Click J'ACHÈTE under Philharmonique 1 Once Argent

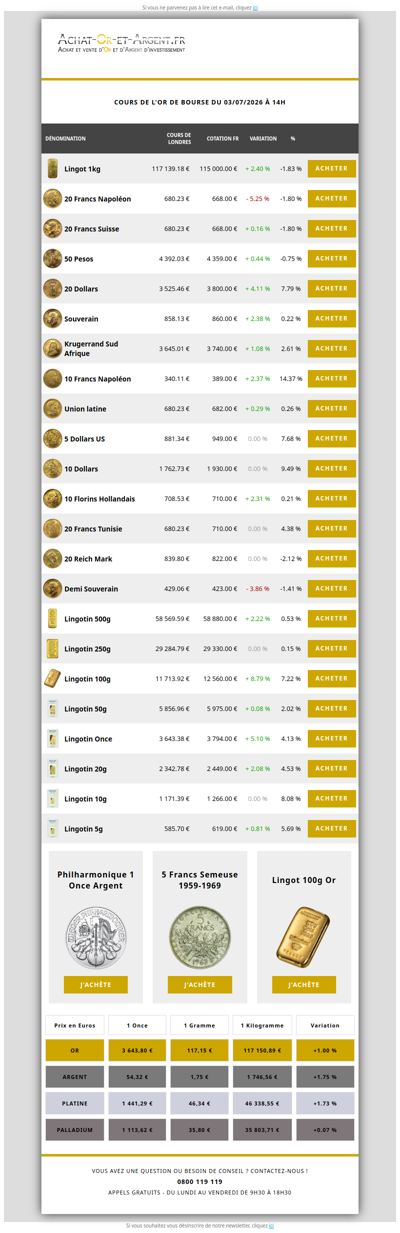click(95, 985)
